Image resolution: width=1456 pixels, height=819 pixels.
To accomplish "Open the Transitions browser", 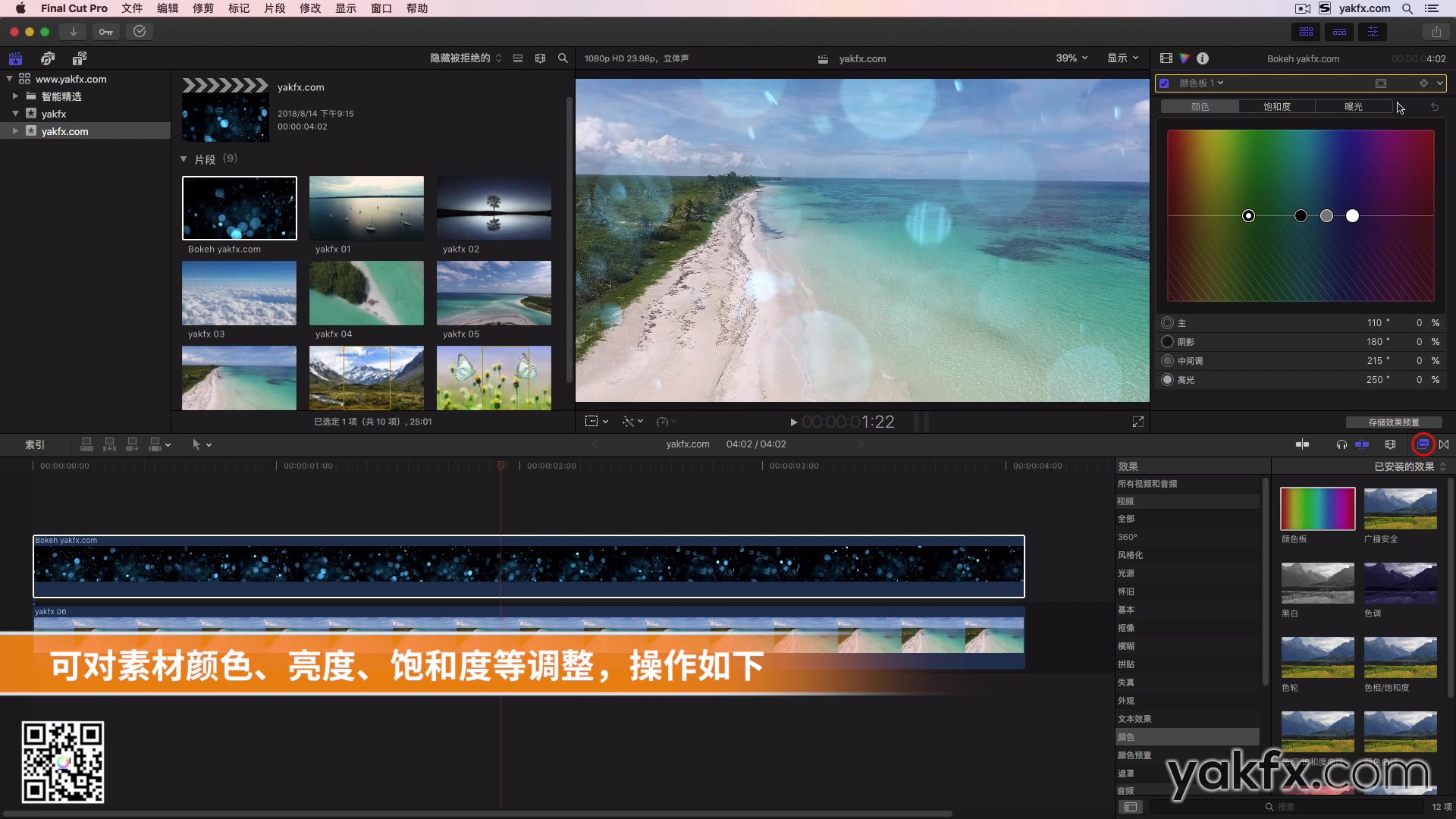I will [1445, 444].
